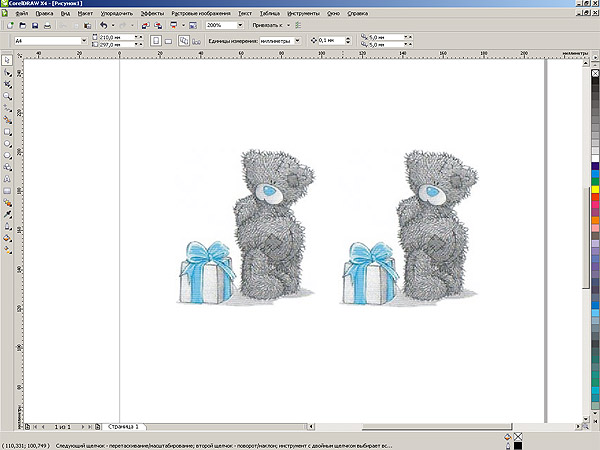
Task: Add page before via left page icon
Action: click(28, 426)
